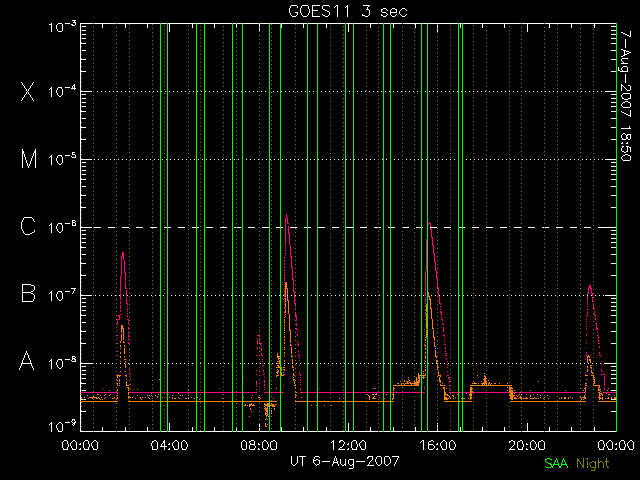
Task: Click the 10^-5 y-axis tick label
Action: coord(62,159)
